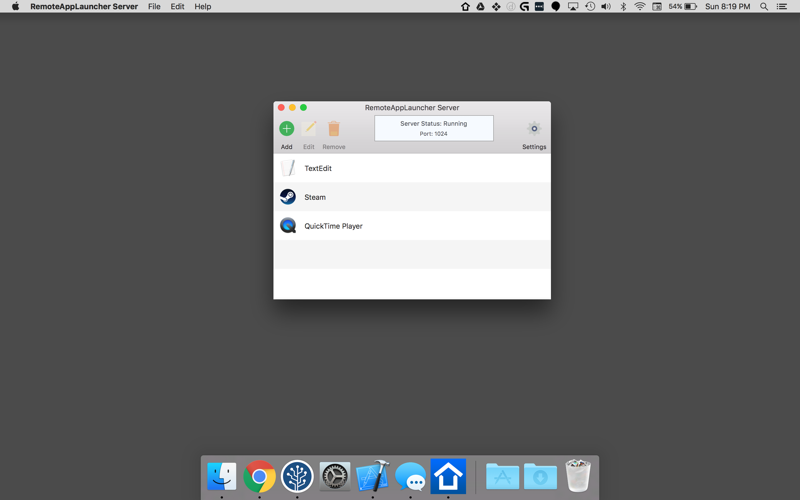Open the Help menu
This screenshot has height=500, width=800.
pos(203,7)
